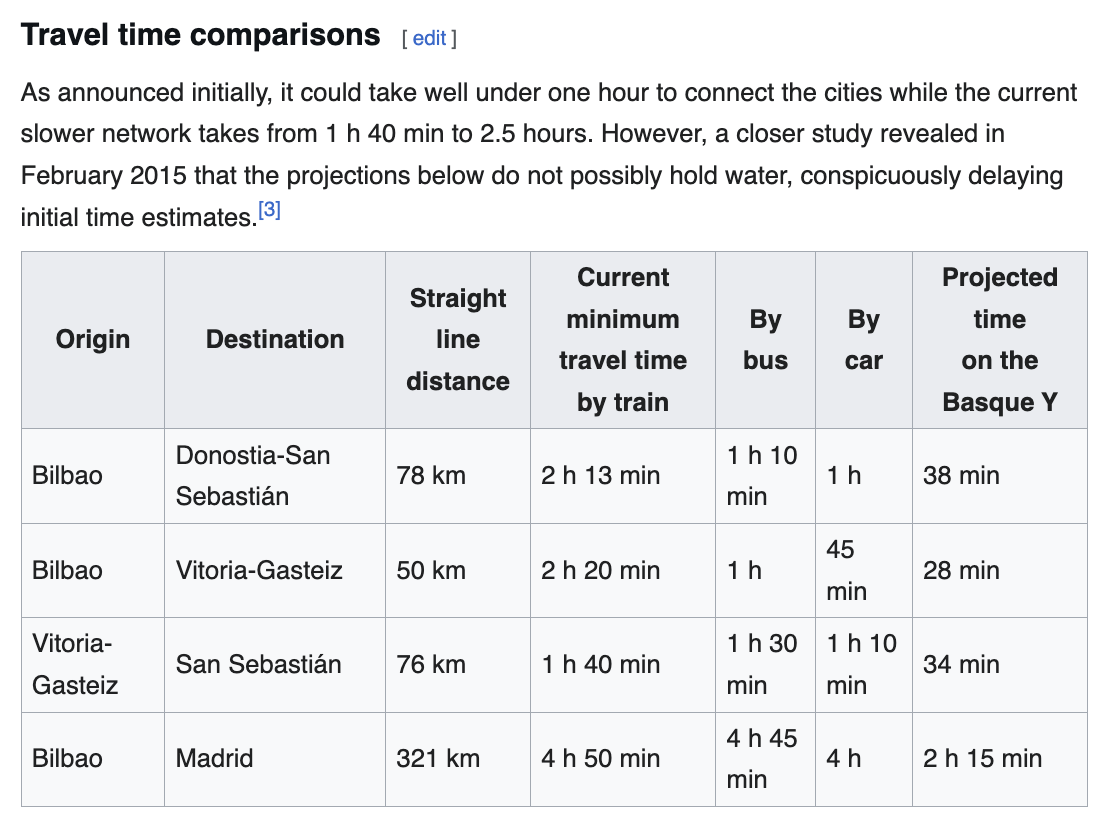Click the By bus column header
The width and height of the screenshot is (1112, 836).
[765, 340]
